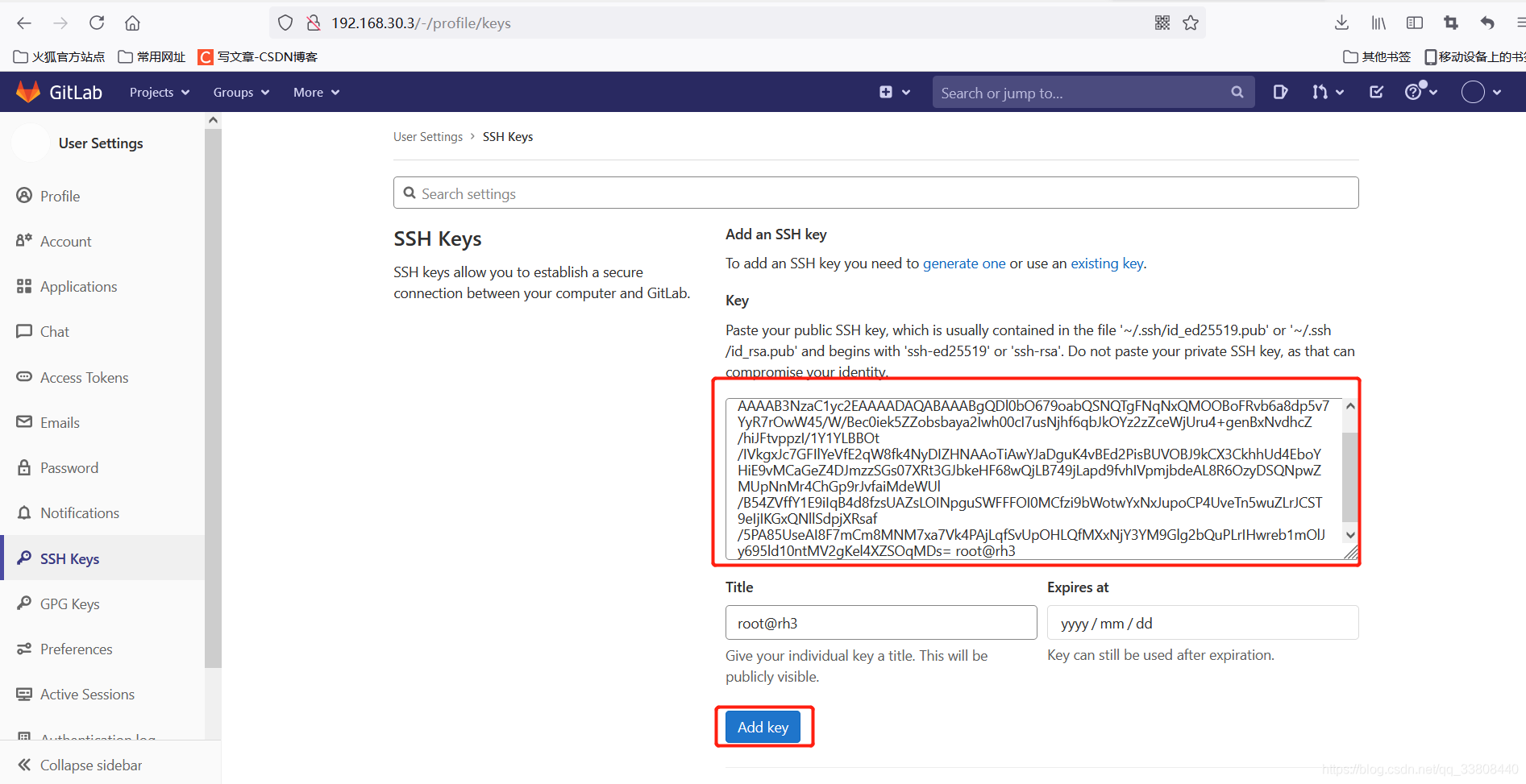This screenshot has height=784, width=1526.
Task: Open the to-do list check icon
Action: pos(1377,92)
